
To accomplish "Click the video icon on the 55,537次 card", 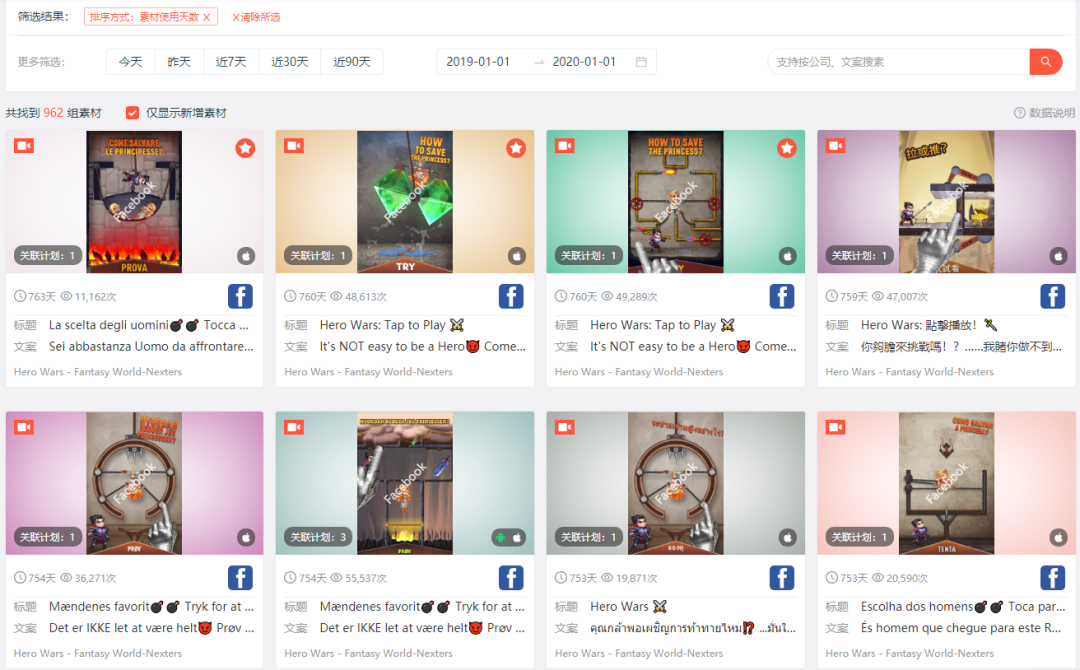I will (294, 428).
